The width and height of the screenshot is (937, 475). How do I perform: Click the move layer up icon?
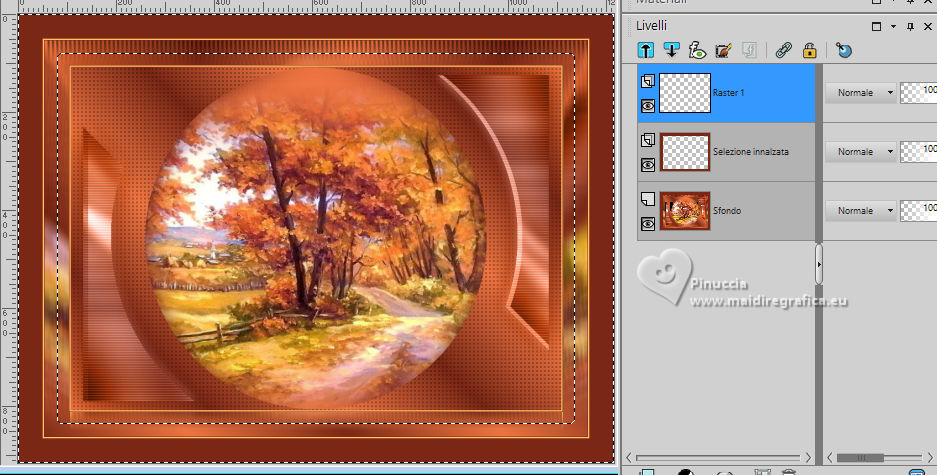[645, 50]
